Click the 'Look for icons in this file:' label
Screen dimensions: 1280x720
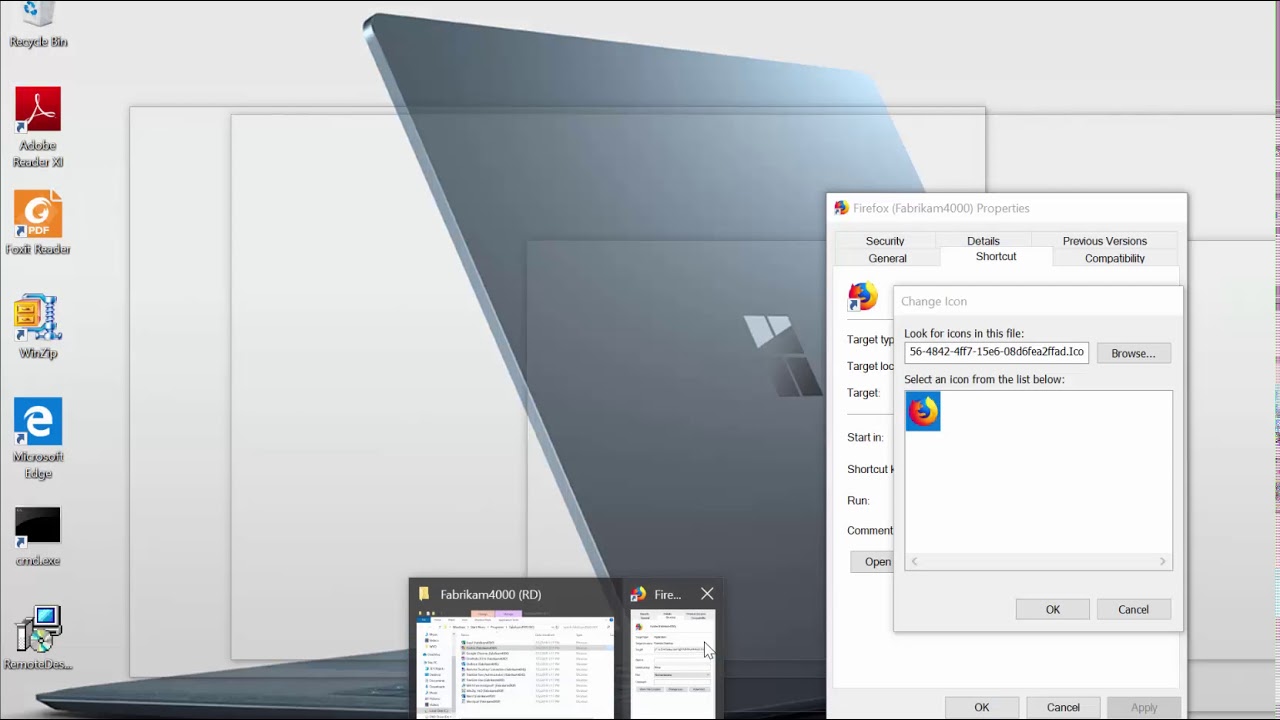click(964, 333)
